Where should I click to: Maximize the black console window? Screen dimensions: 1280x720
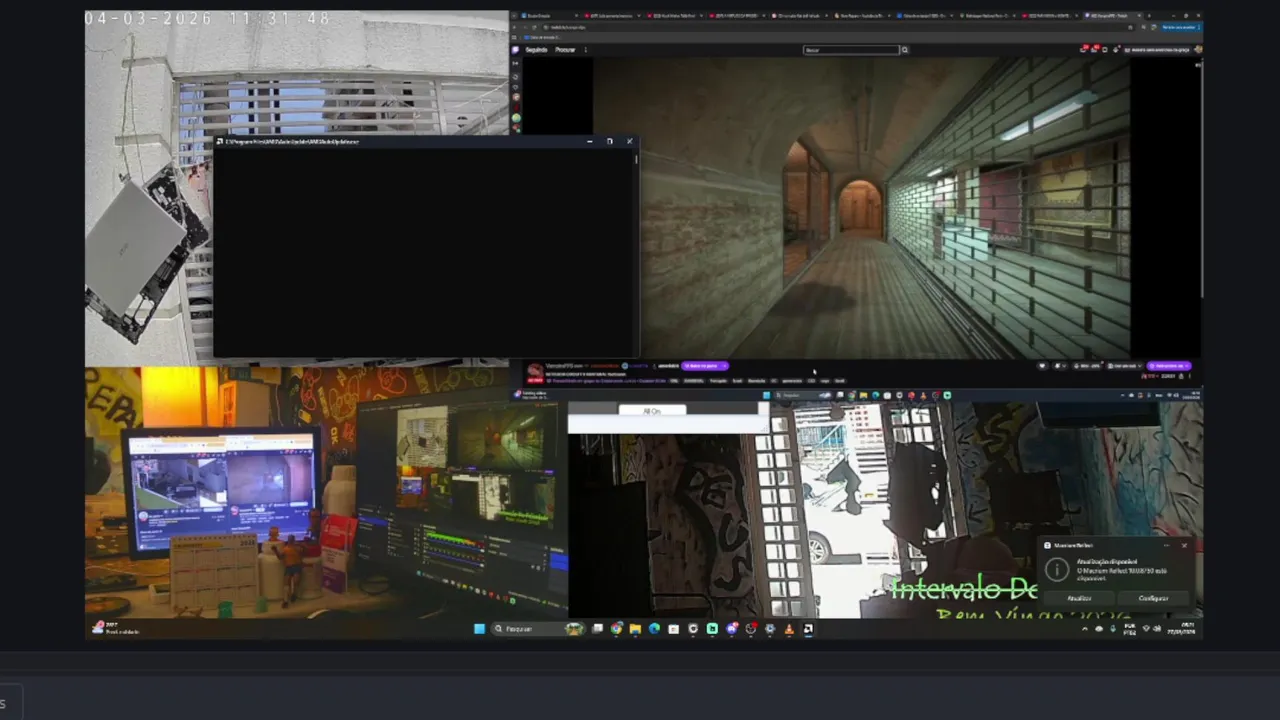pyautogui.click(x=609, y=141)
